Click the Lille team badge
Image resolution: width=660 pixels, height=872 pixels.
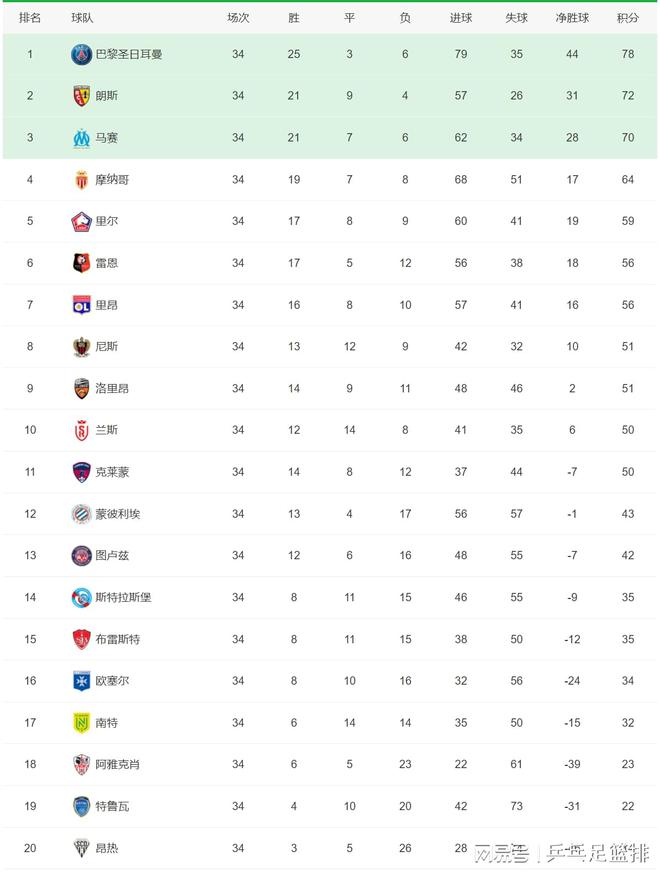81,221
